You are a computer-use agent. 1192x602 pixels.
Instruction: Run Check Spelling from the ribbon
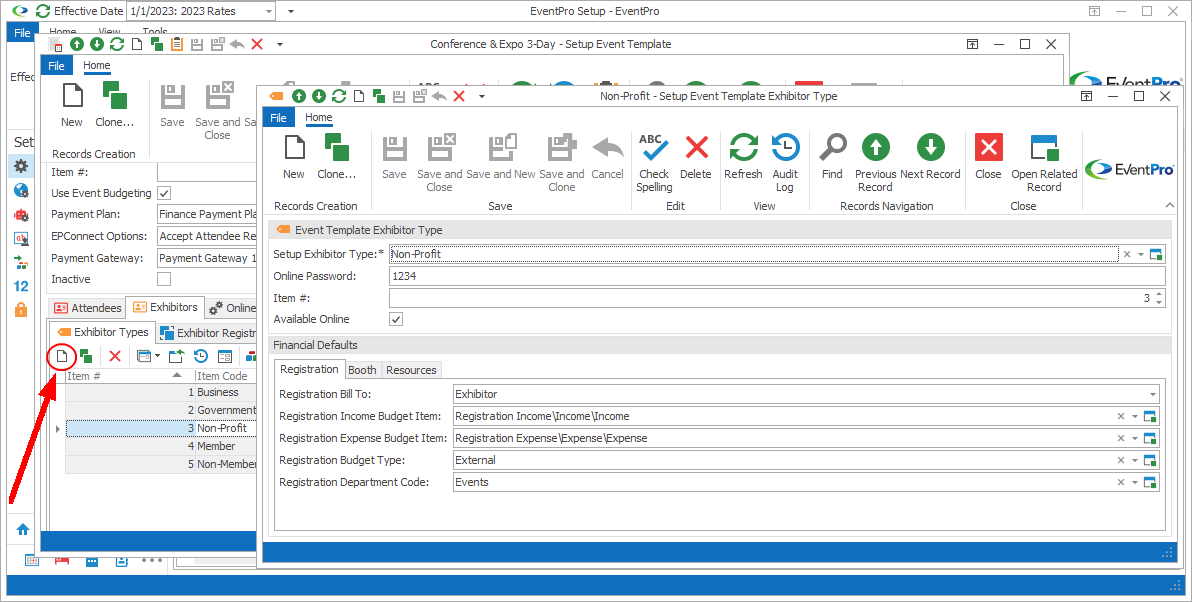[x=655, y=163]
